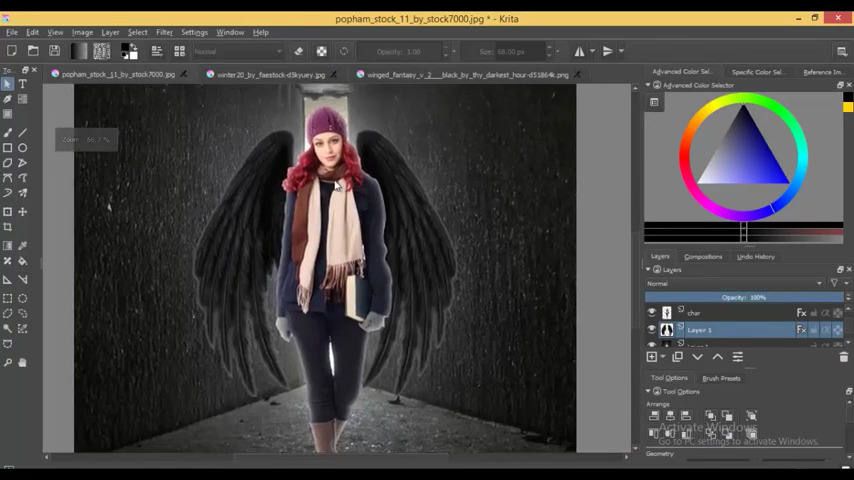854x480 pixels.
Task: Delete layer using trash icon
Action: (843, 357)
